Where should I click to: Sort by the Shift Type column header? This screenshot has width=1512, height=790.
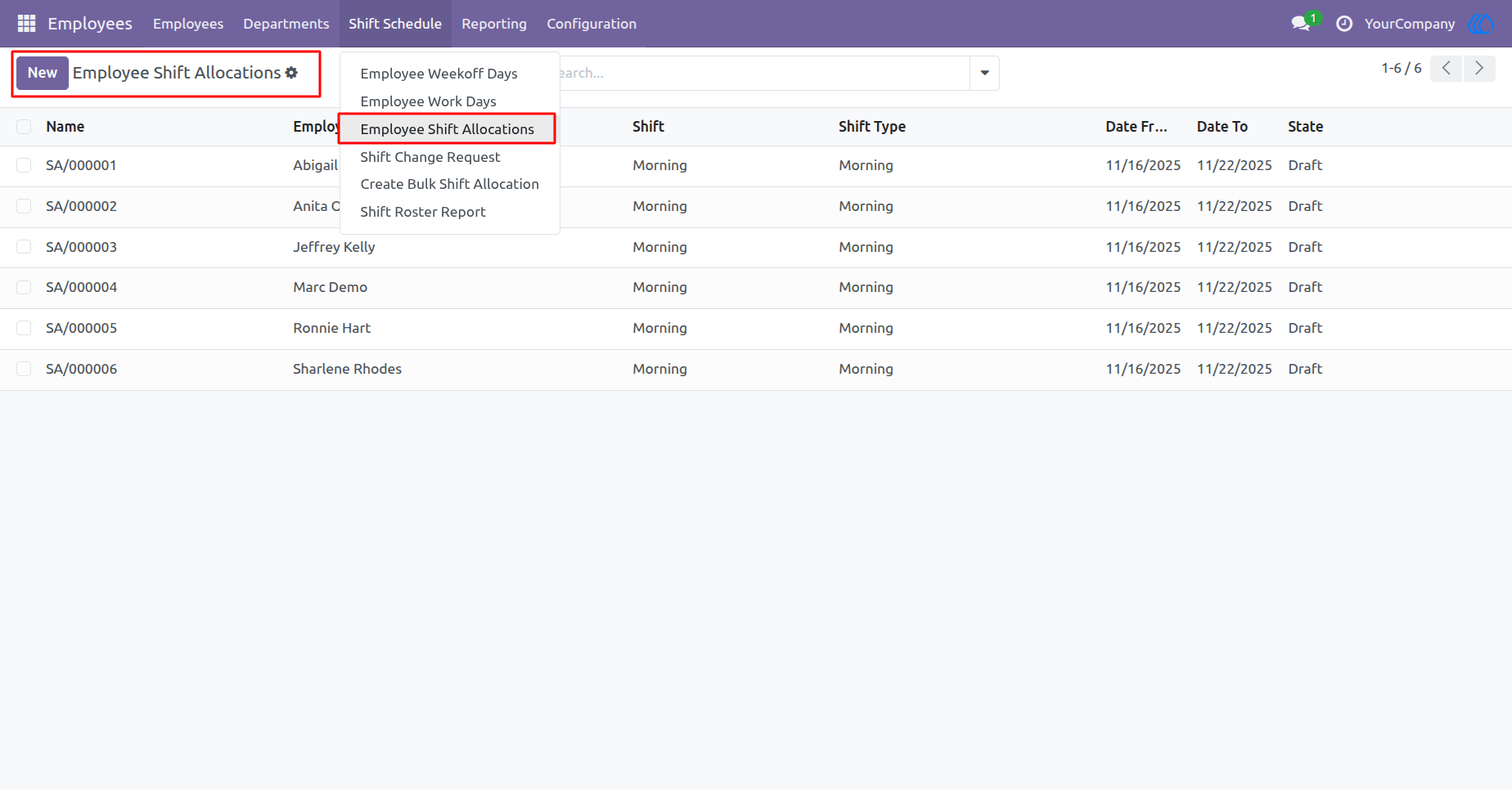pos(872,127)
